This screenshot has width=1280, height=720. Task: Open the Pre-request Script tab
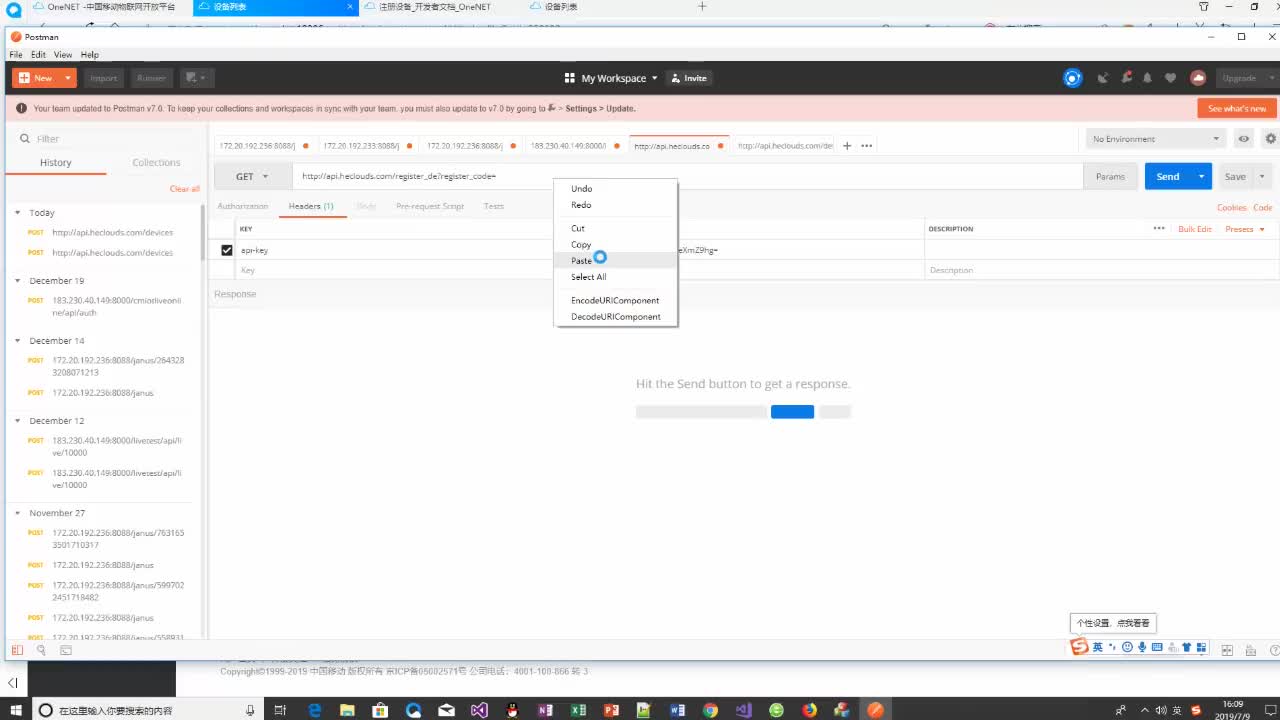pos(430,206)
